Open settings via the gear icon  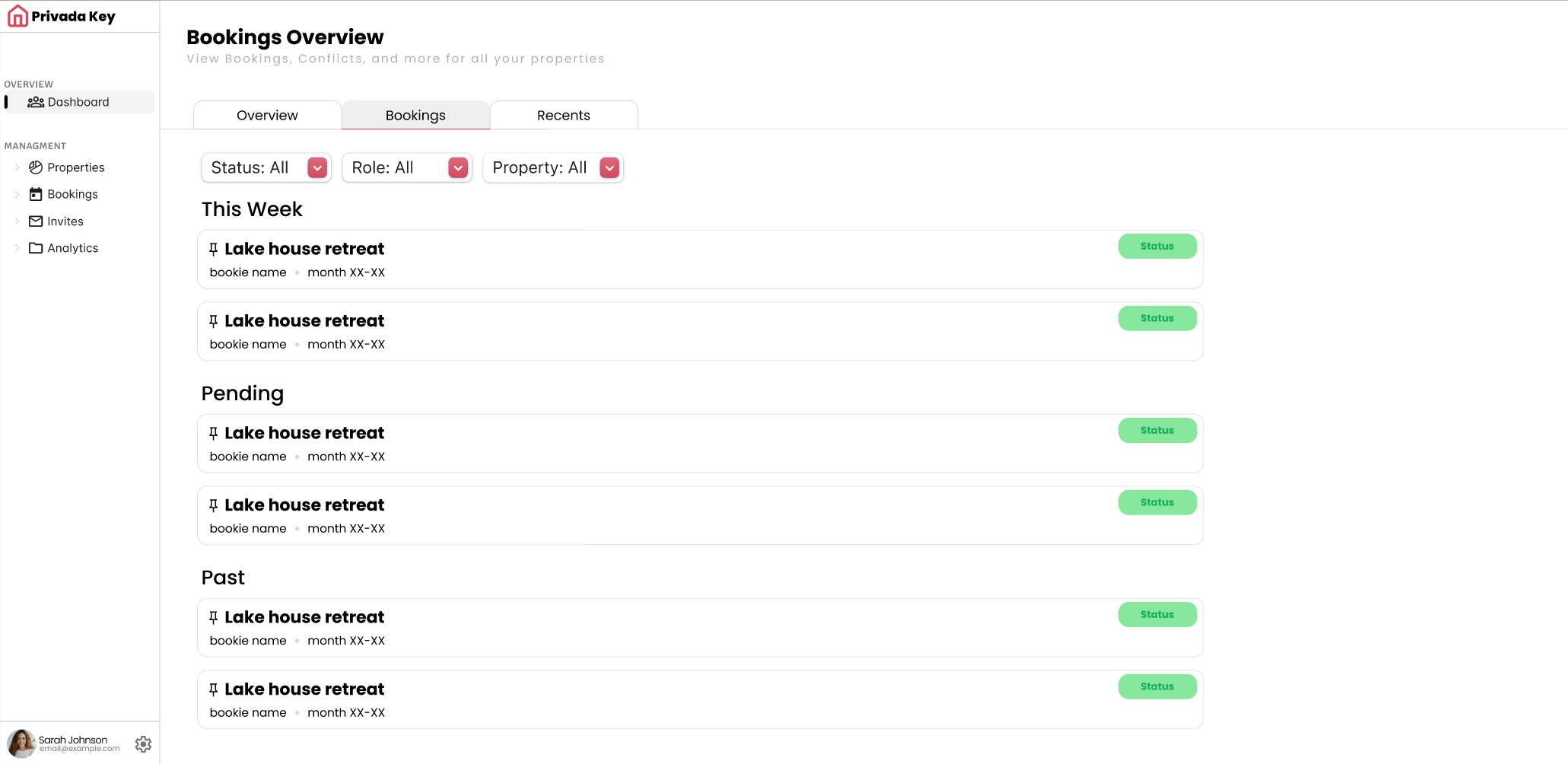click(x=143, y=744)
